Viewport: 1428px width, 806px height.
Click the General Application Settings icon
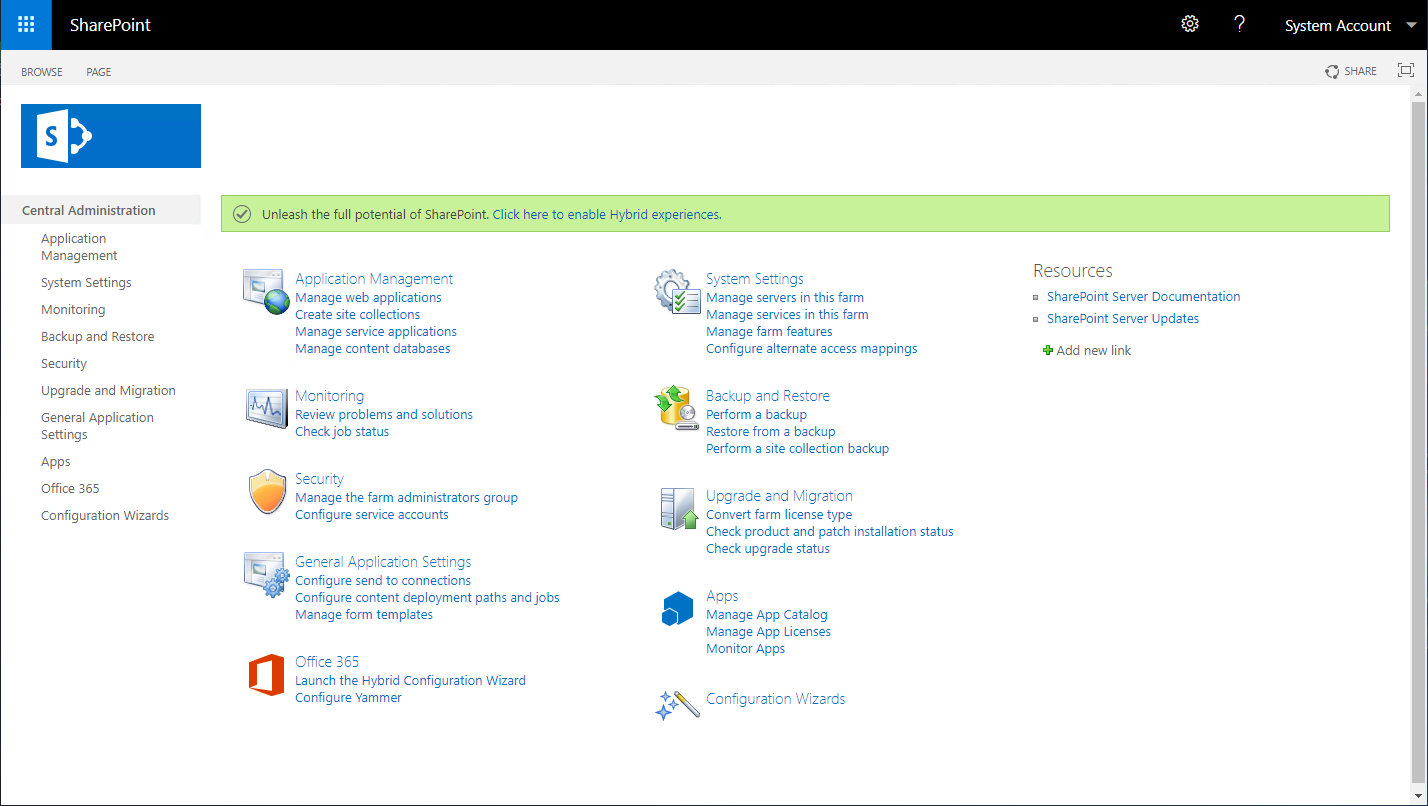click(265, 576)
